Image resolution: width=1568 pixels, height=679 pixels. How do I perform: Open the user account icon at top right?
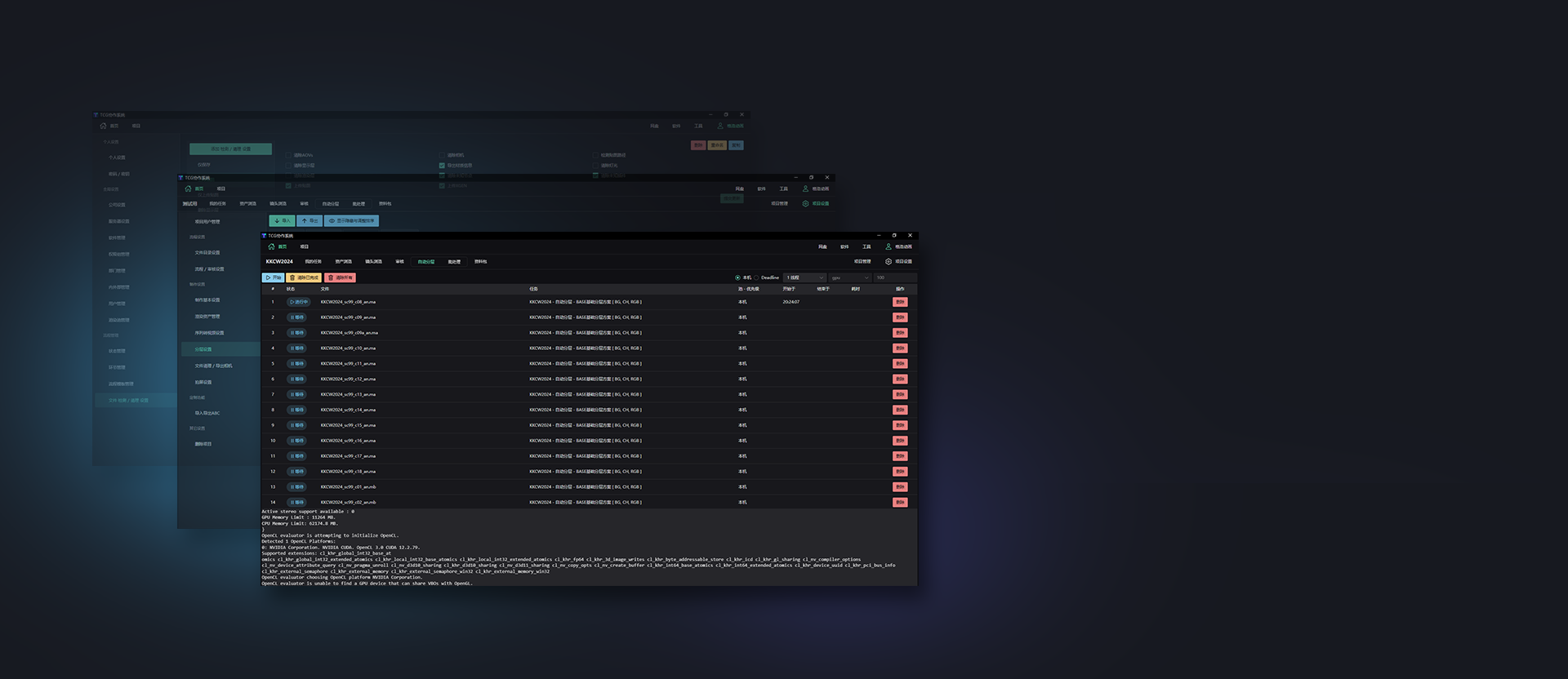[889, 246]
